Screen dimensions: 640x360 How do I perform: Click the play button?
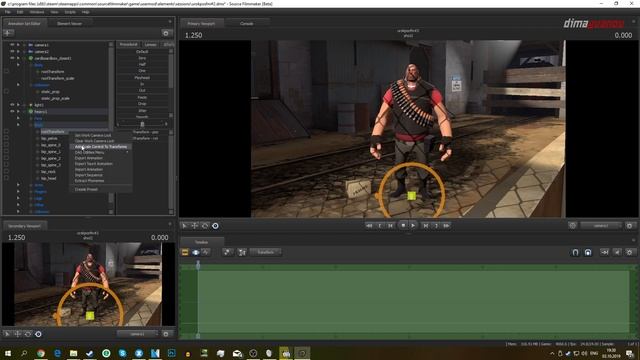(413, 225)
